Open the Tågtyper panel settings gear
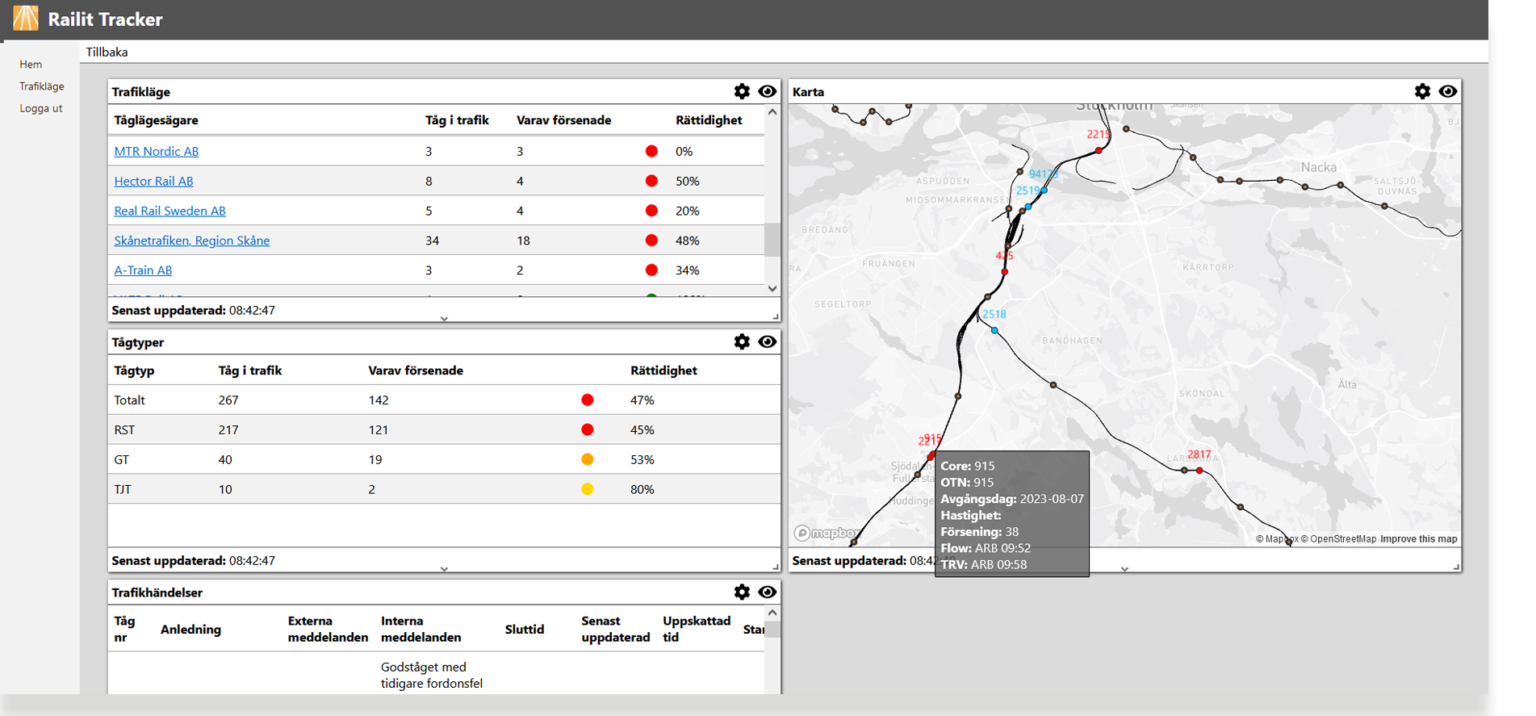The height and width of the screenshot is (716, 1536). point(742,341)
